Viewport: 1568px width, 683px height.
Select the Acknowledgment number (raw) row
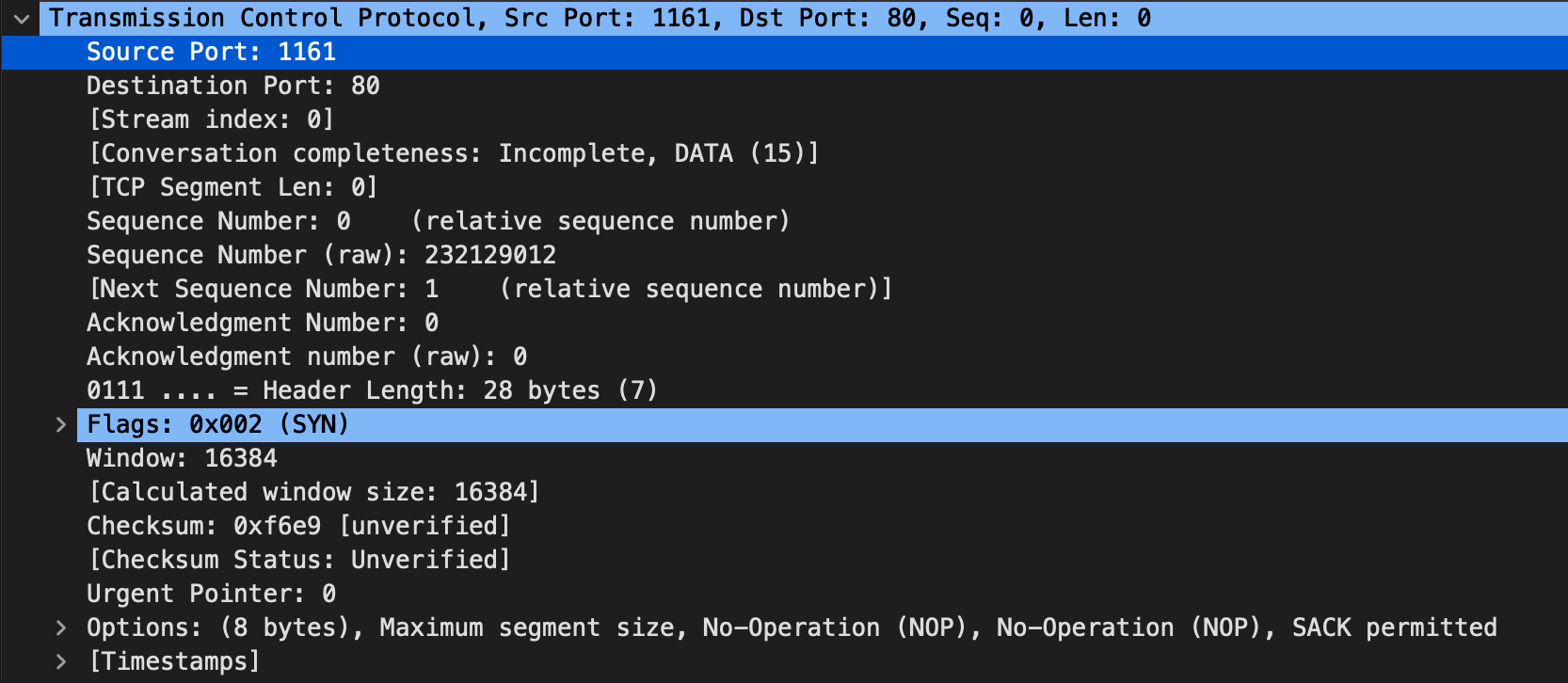[x=784, y=357]
